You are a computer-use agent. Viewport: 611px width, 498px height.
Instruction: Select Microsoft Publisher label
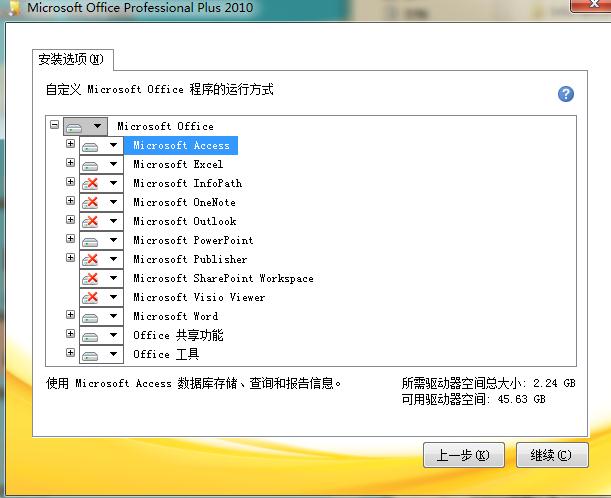coord(190,260)
